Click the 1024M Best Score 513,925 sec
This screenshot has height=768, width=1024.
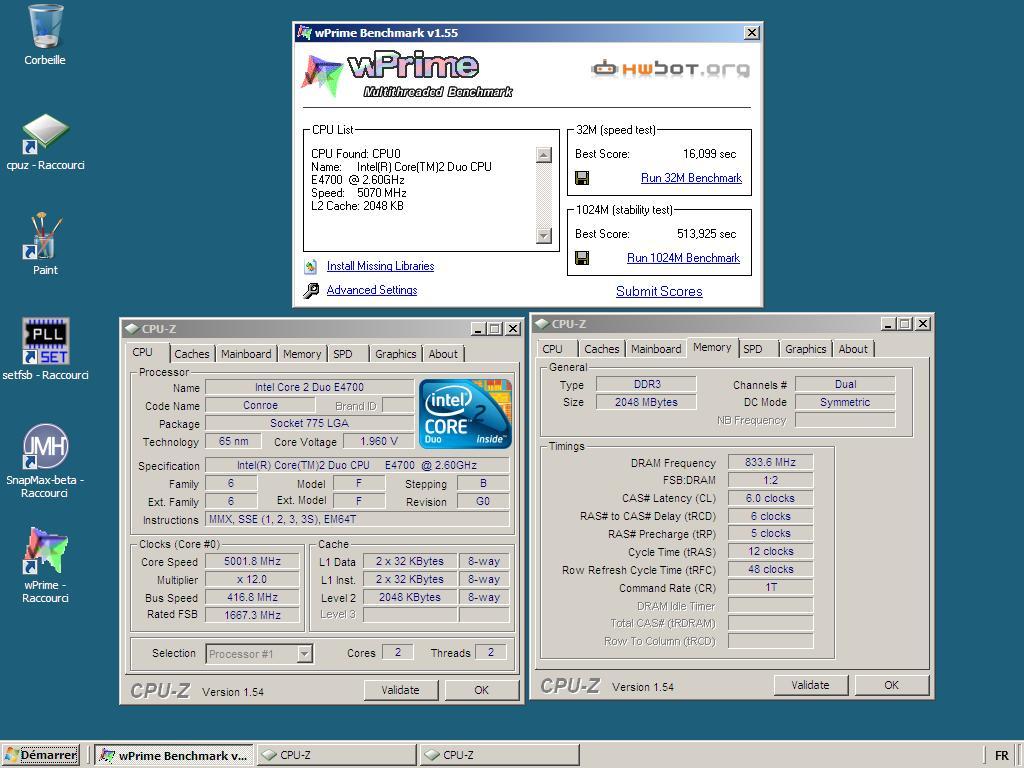coord(706,234)
